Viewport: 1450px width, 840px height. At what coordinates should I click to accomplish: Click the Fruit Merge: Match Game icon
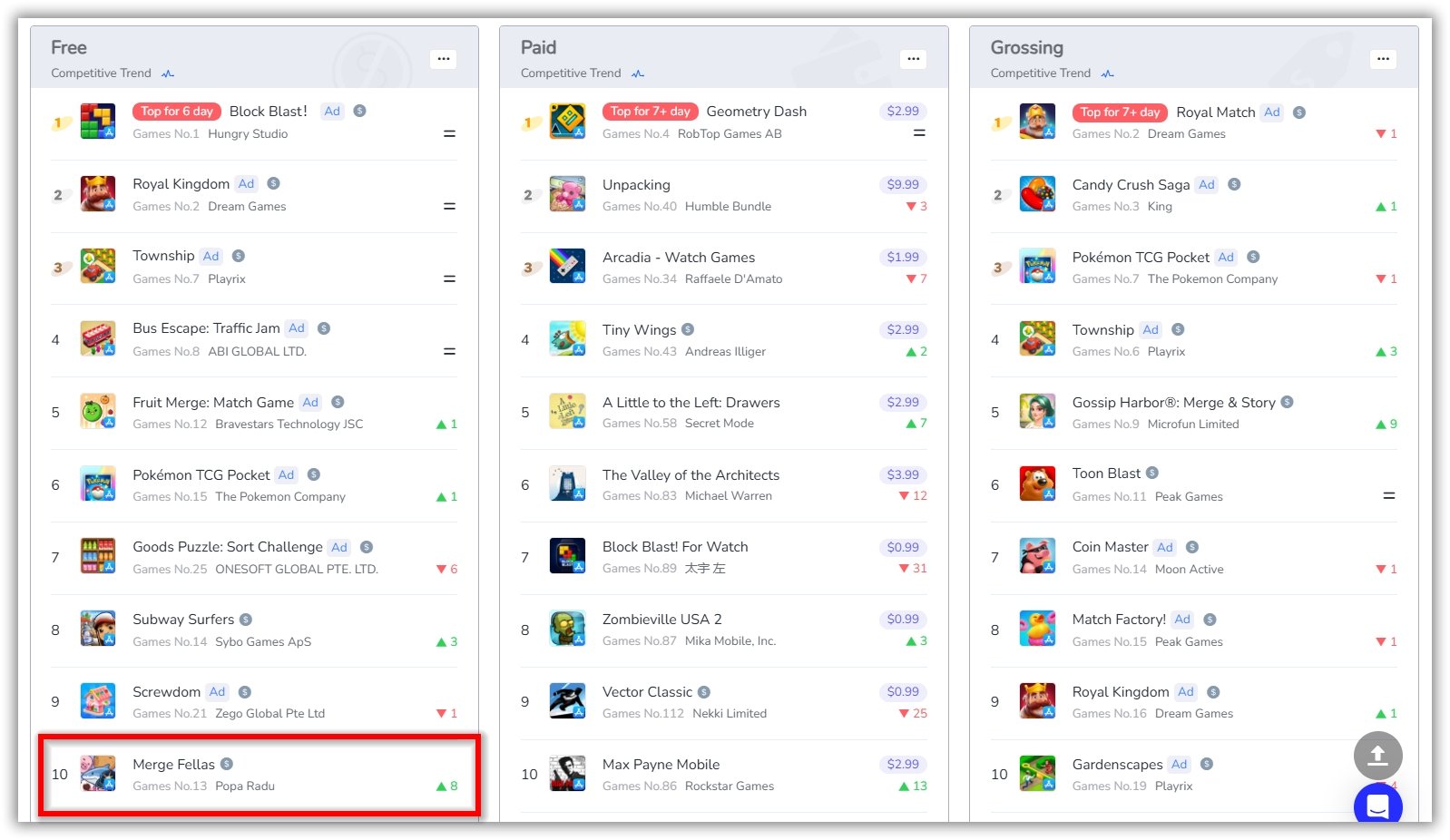click(x=98, y=412)
